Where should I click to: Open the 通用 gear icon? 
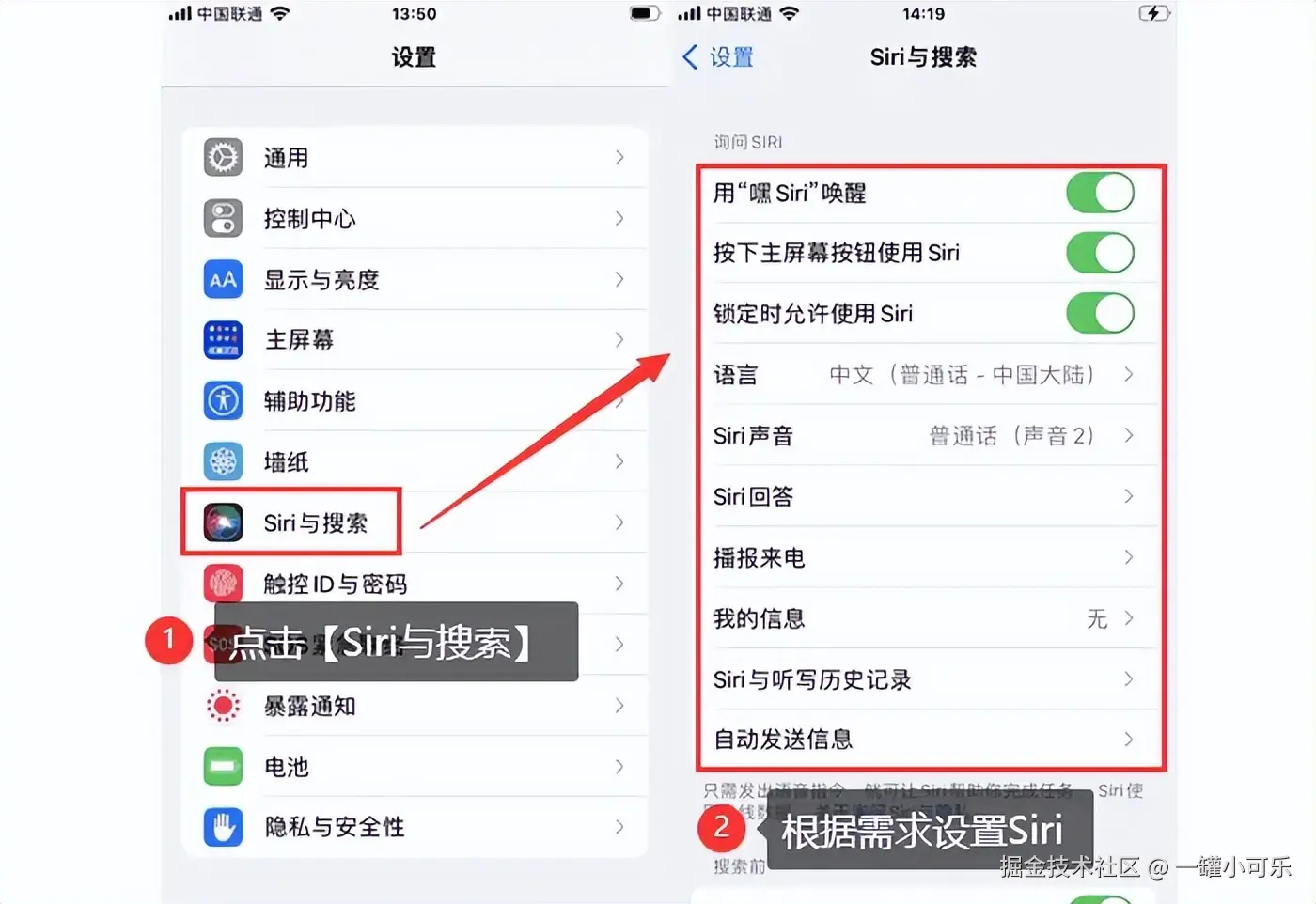[223, 158]
